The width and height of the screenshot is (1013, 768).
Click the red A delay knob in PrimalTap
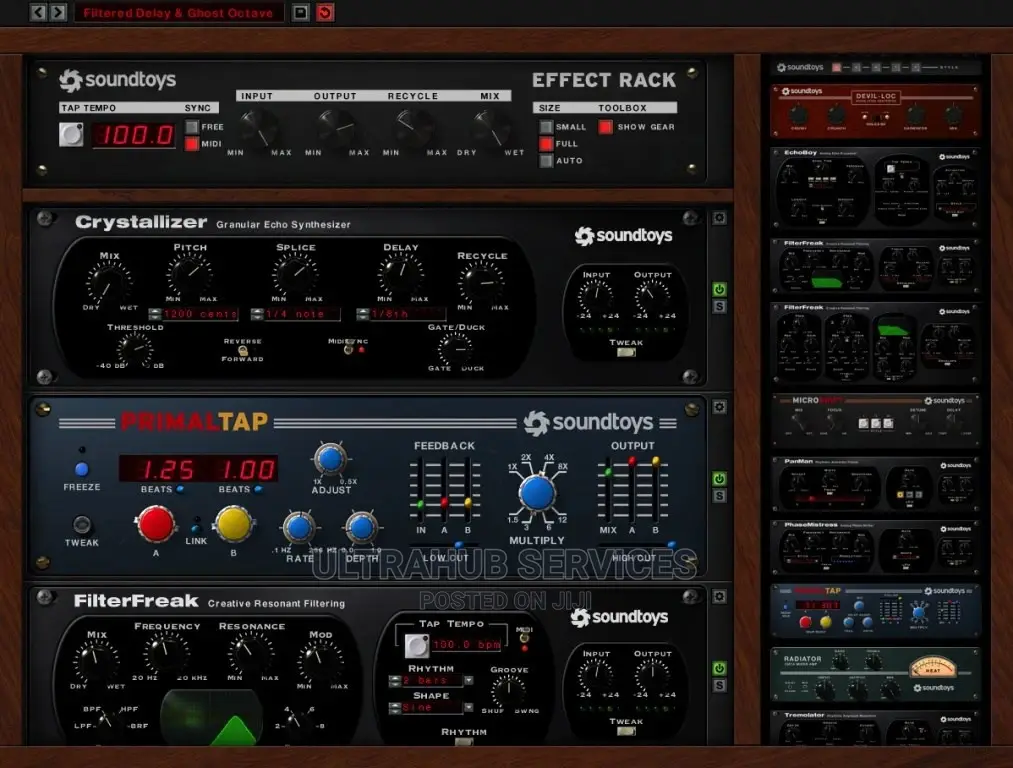pyautogui.click(x=156, y=524)
